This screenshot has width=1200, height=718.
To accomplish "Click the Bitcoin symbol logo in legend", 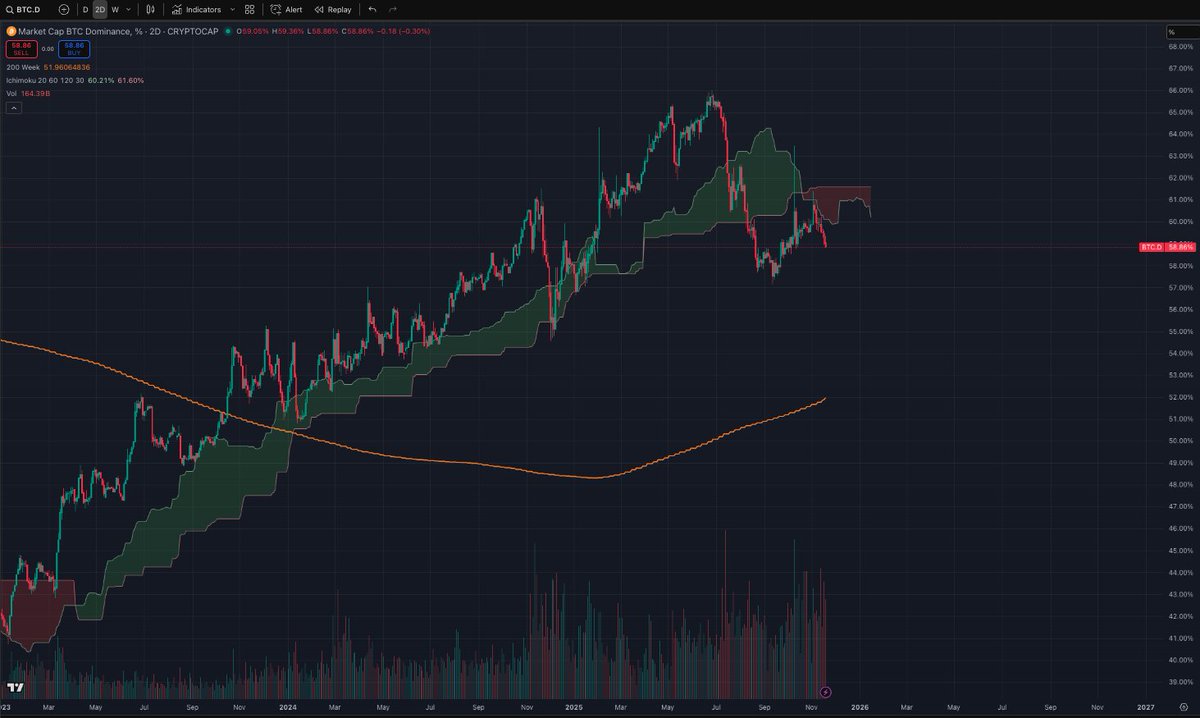I will coord(11,32).
